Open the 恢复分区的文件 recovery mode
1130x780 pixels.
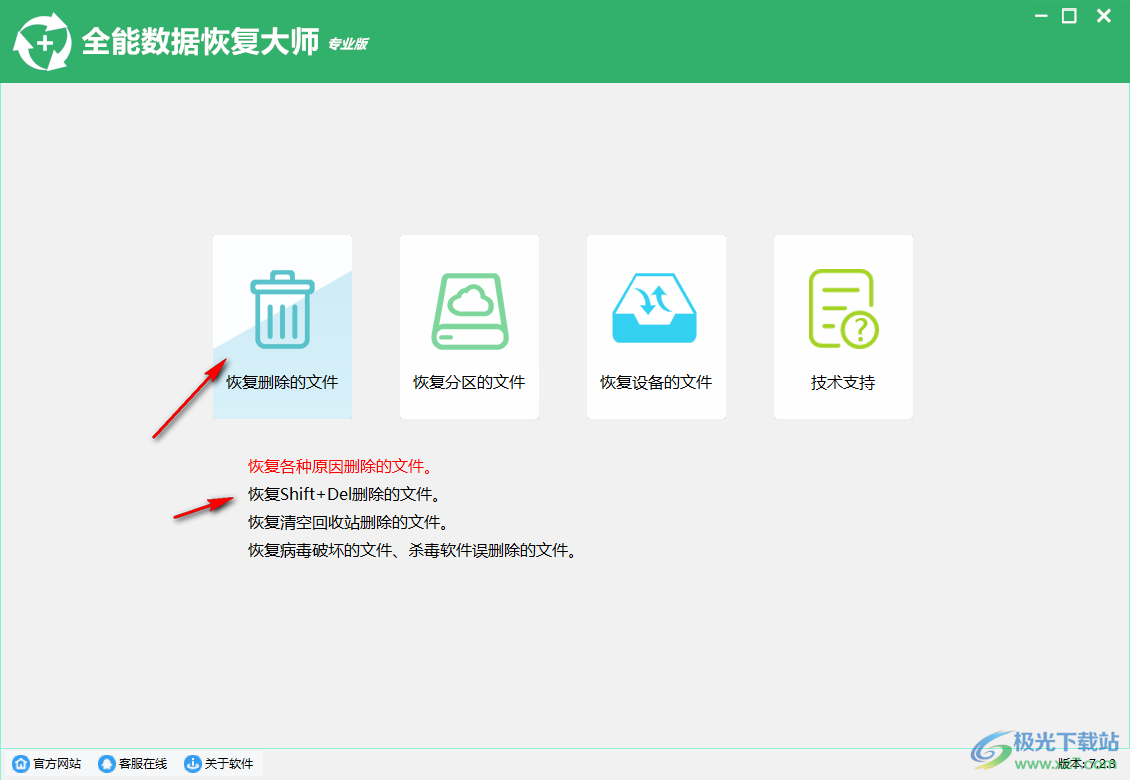click(x=469, y=382)
